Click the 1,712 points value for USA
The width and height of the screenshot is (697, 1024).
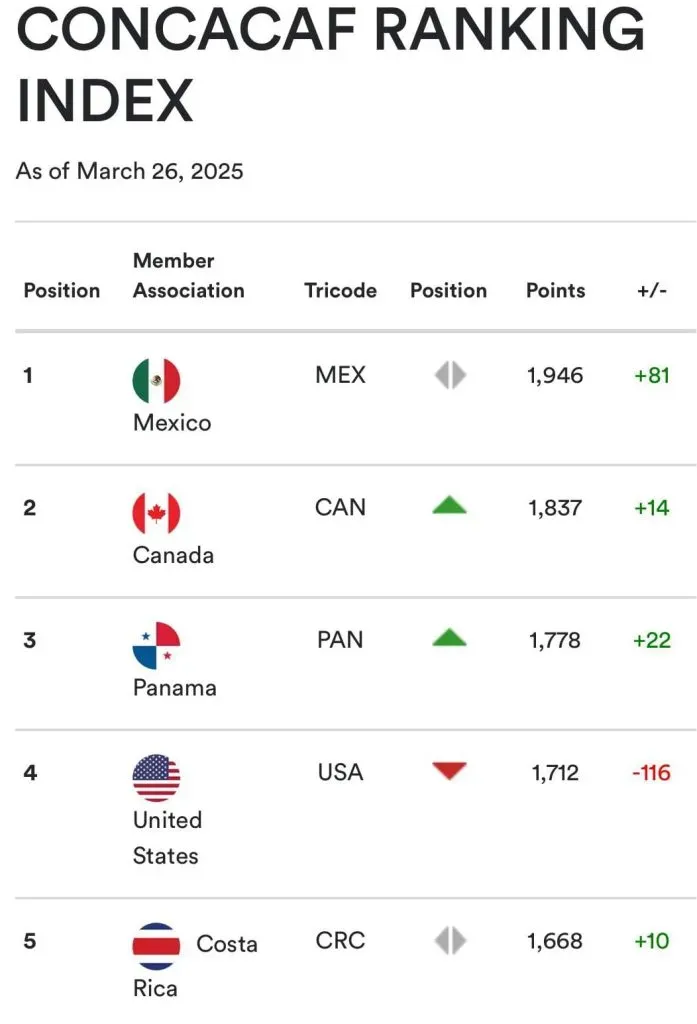click(x=555, y=773)
